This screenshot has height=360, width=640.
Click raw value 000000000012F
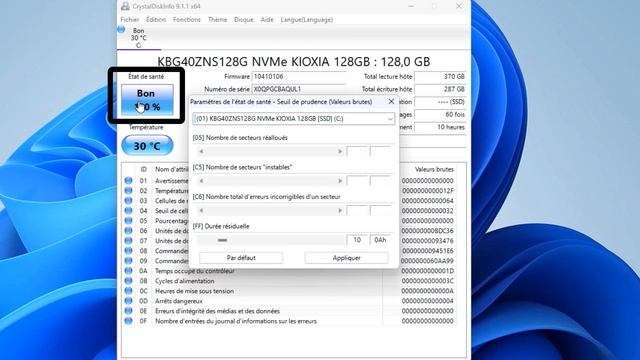point(427,191)
